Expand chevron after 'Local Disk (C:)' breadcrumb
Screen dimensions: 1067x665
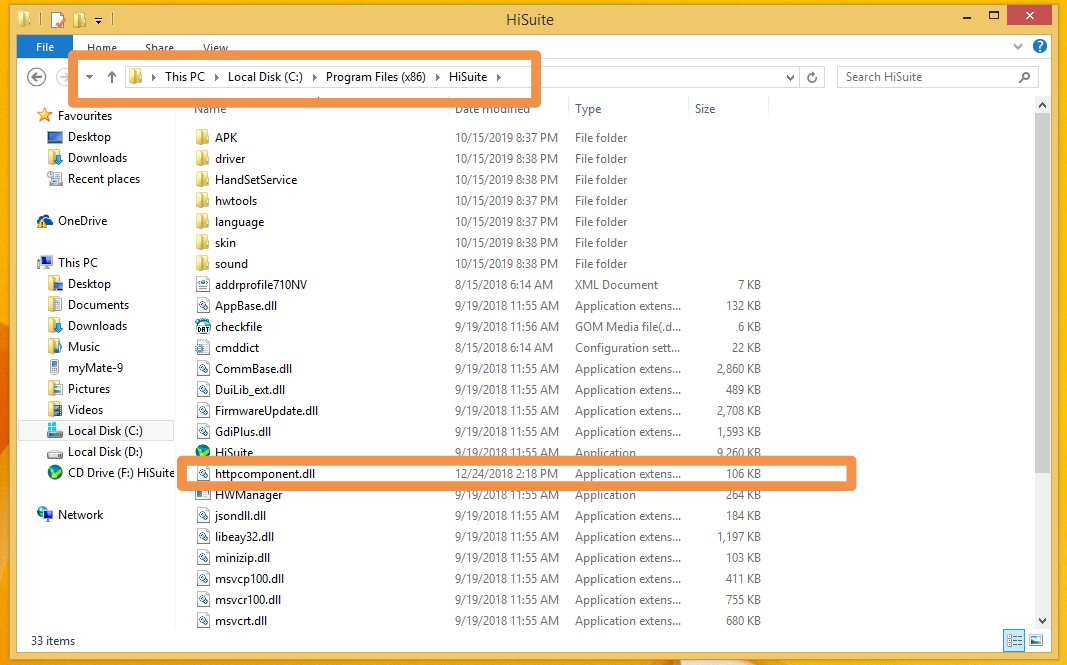pyautogui.click(x=314, y=77)
